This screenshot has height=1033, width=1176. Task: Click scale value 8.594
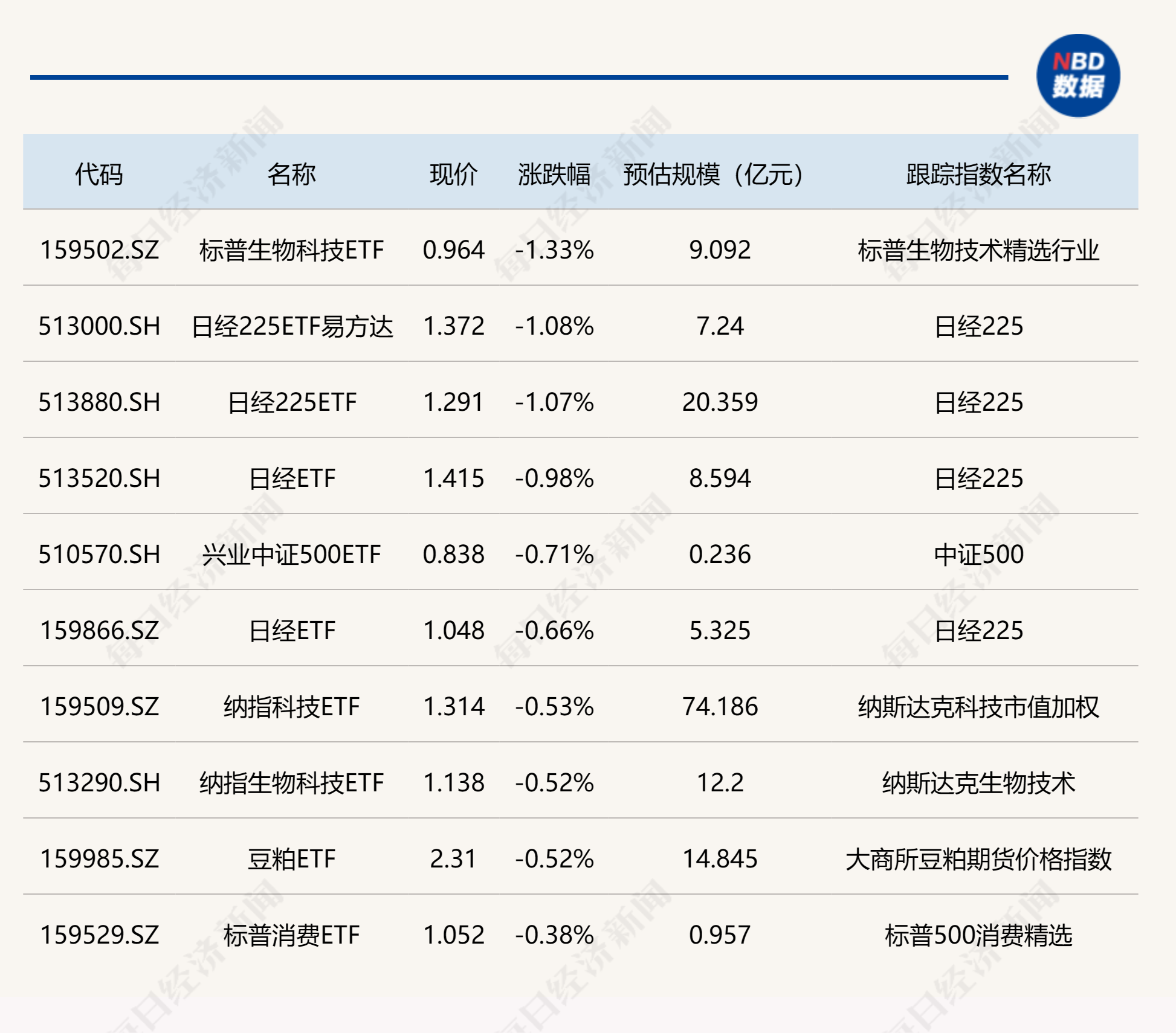pyautogui.click(x=720, y=478)
